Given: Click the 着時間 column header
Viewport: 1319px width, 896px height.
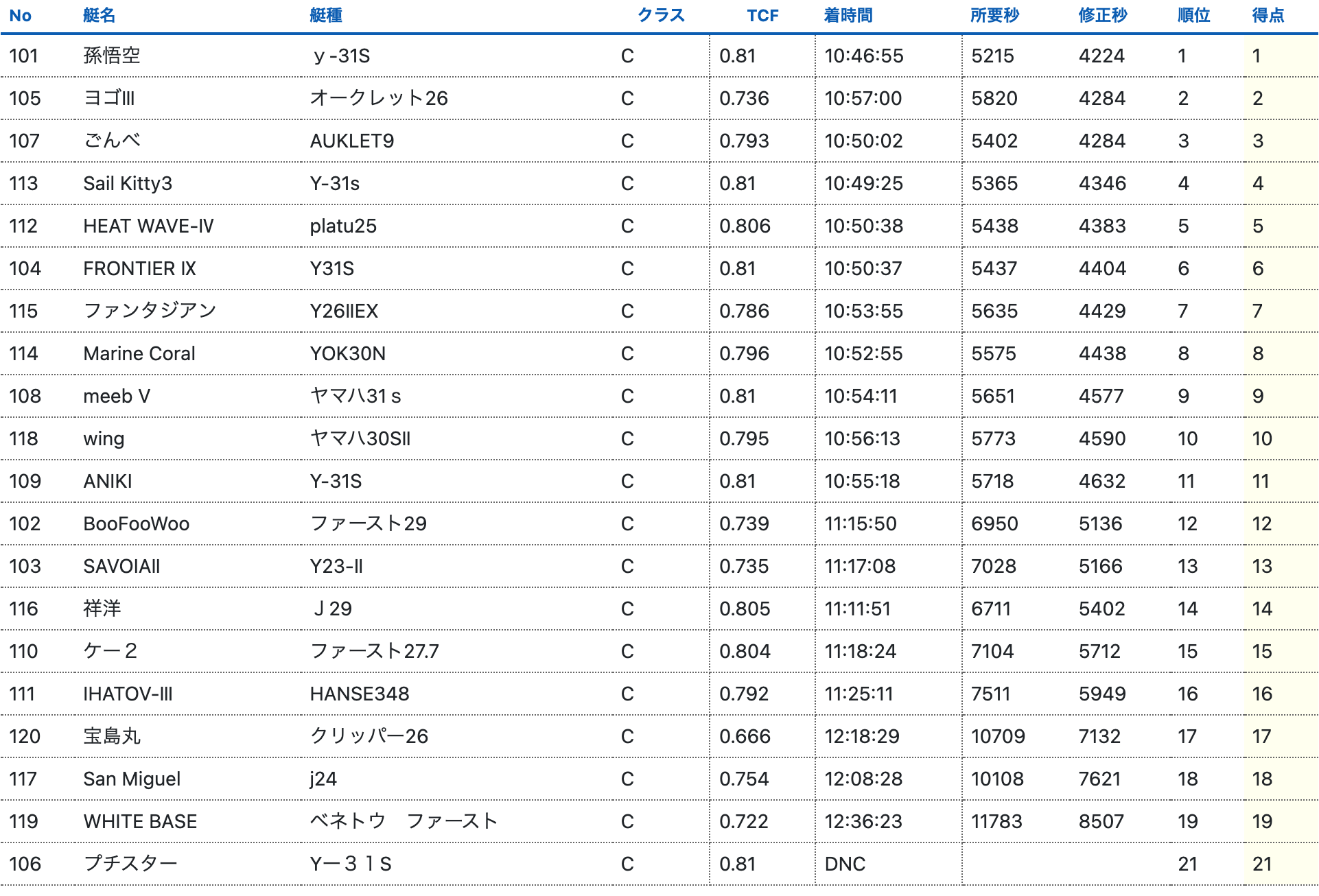Looking at the screenshot, I should tap(848, 16).
